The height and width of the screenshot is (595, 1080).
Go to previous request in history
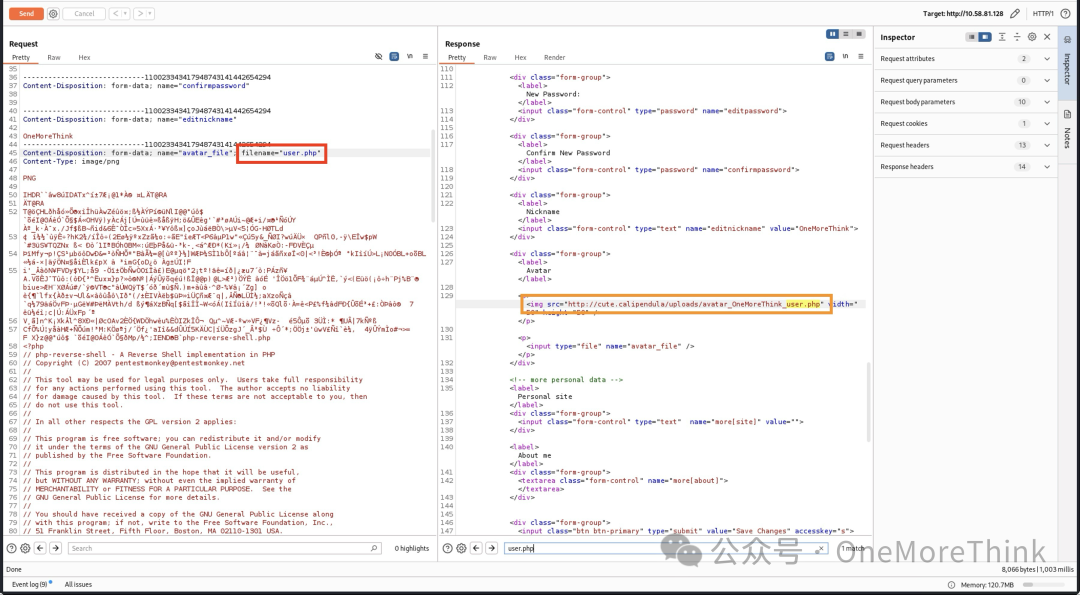115,14
